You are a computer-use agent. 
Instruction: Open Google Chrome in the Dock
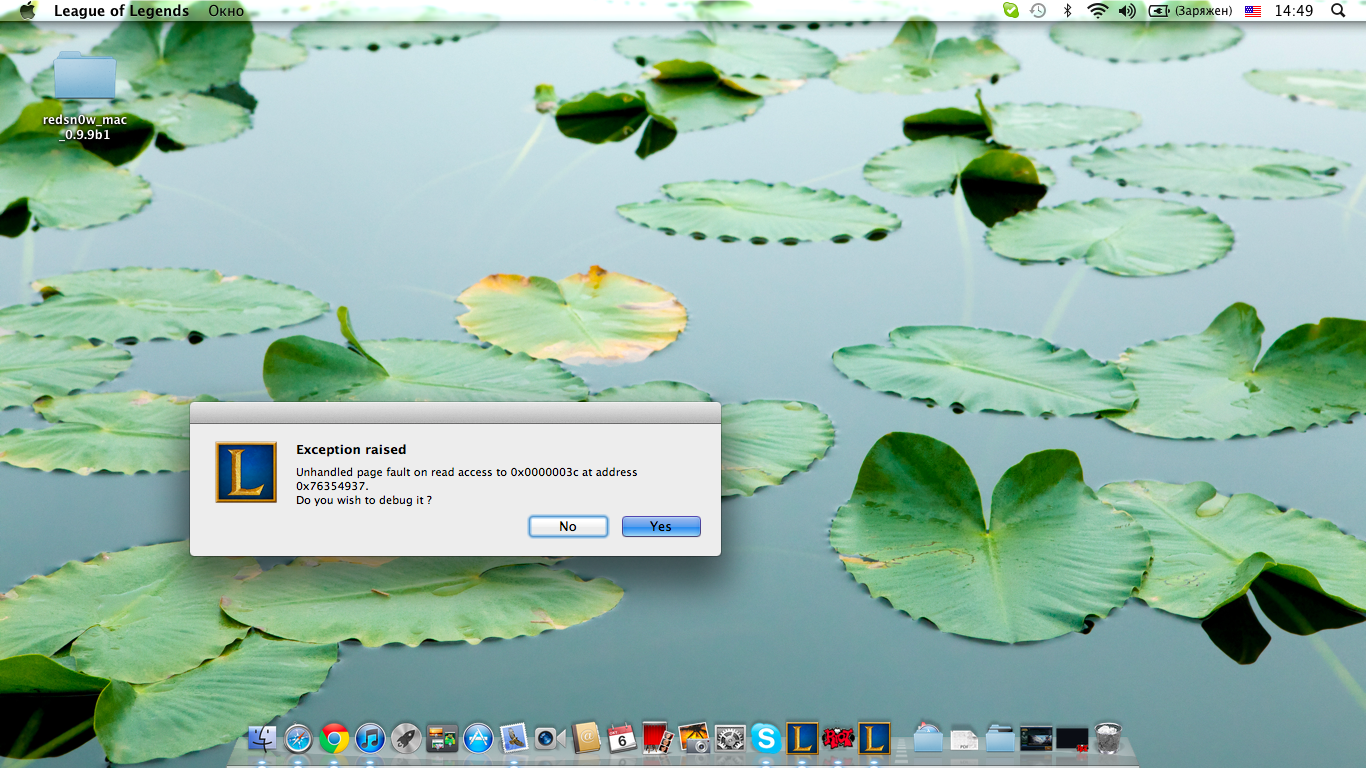point(334,738)
